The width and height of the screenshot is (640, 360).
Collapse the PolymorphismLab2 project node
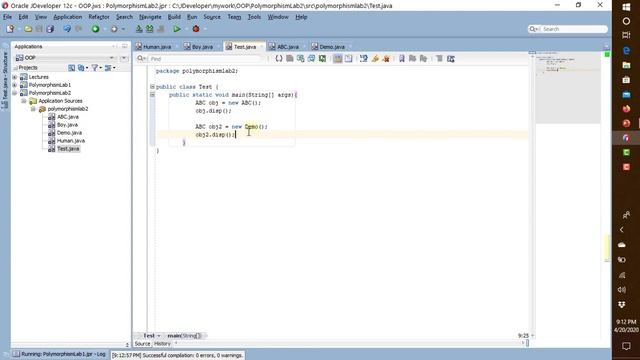15,93
